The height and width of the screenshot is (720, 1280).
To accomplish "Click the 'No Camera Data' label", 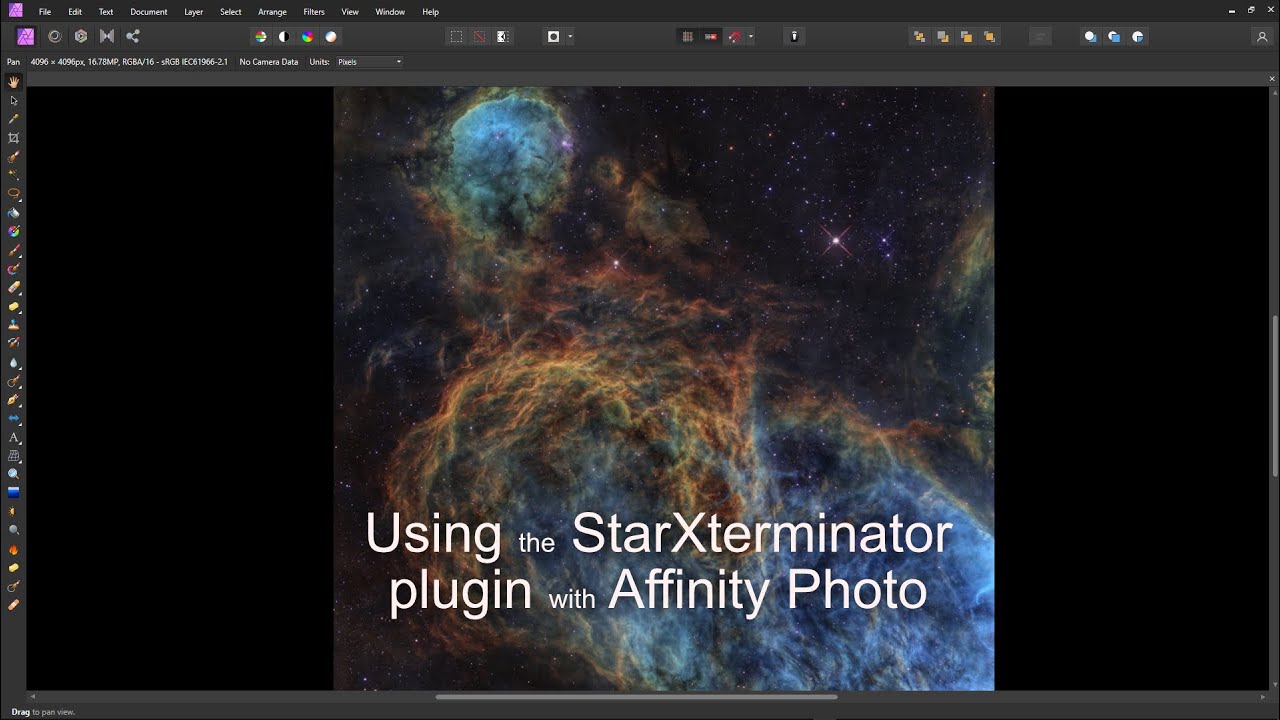I will tap(269, 62).
